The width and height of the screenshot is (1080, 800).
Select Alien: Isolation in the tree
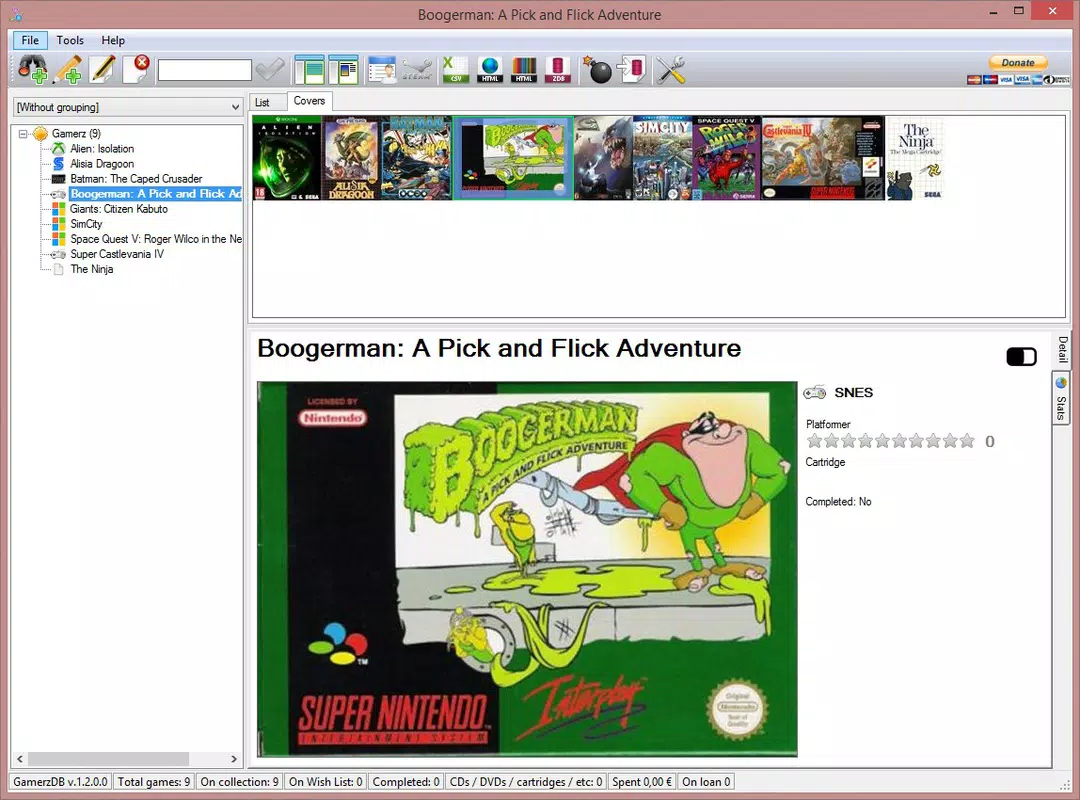tap(102, 149)
